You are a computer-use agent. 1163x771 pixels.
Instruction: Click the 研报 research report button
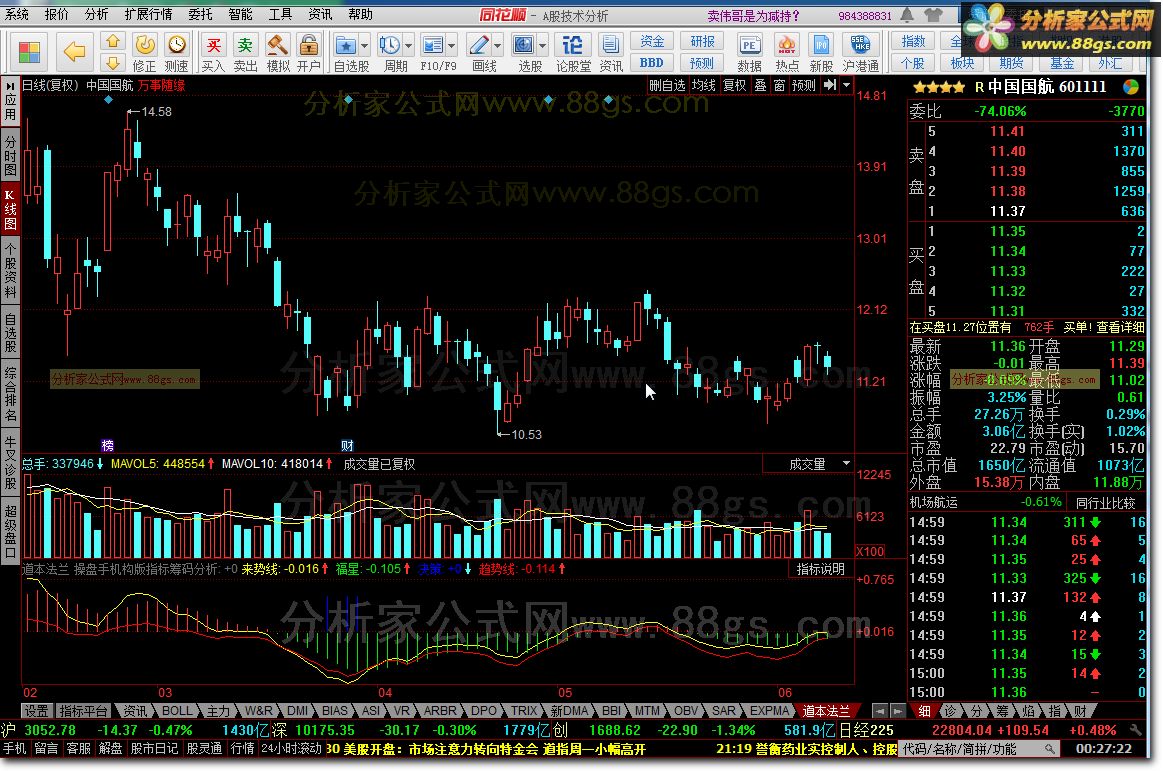click(x=702, y=42)
